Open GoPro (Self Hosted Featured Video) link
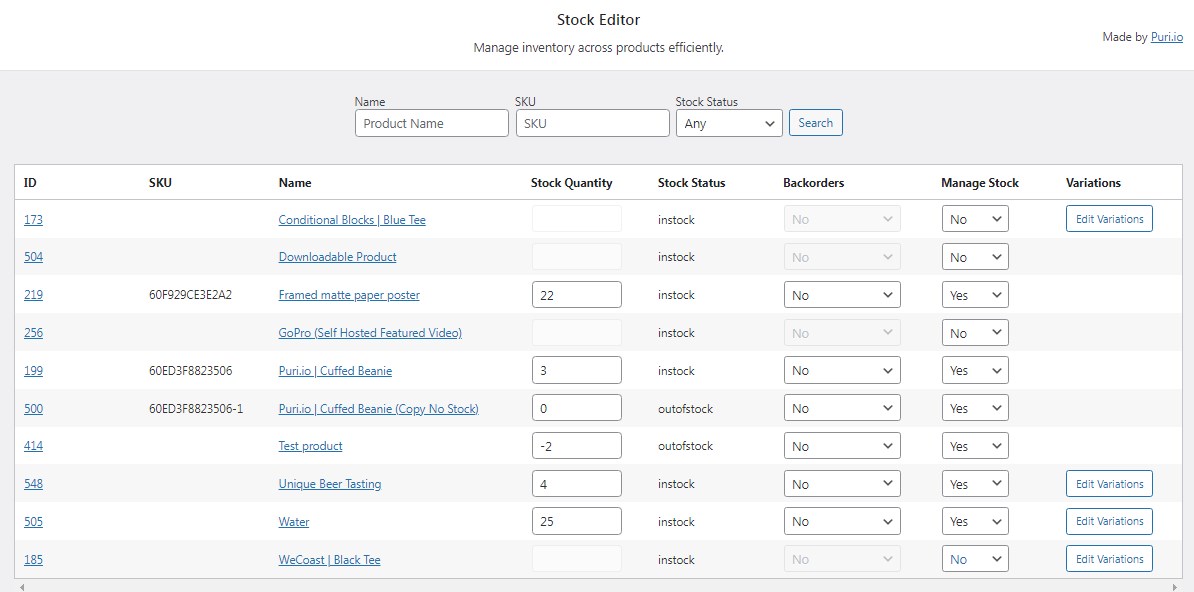This screenshot has width=1194, height=592. pyautogui.click(x=370, y=333)
